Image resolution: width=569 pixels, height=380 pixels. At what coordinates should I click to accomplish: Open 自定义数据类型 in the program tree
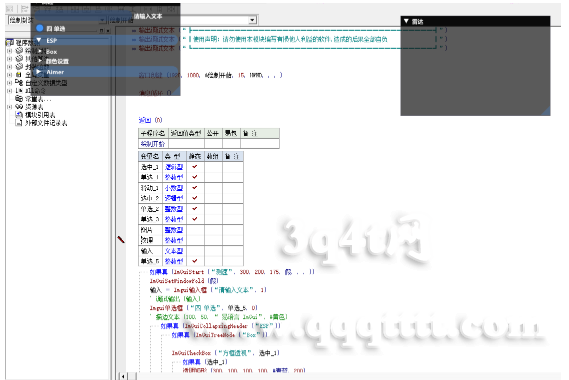pos(46,83)
